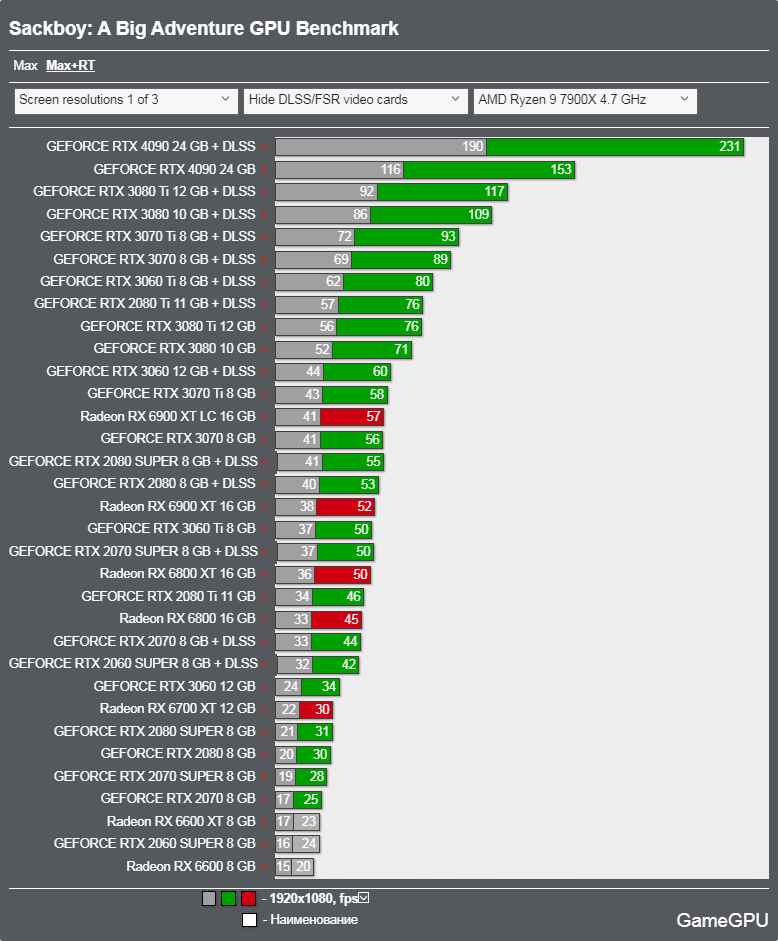This screenshot has height=941, width=778.
Task: Click the GEFORCE RTX 2070 8 GB label
Action: tap(178, 798)
